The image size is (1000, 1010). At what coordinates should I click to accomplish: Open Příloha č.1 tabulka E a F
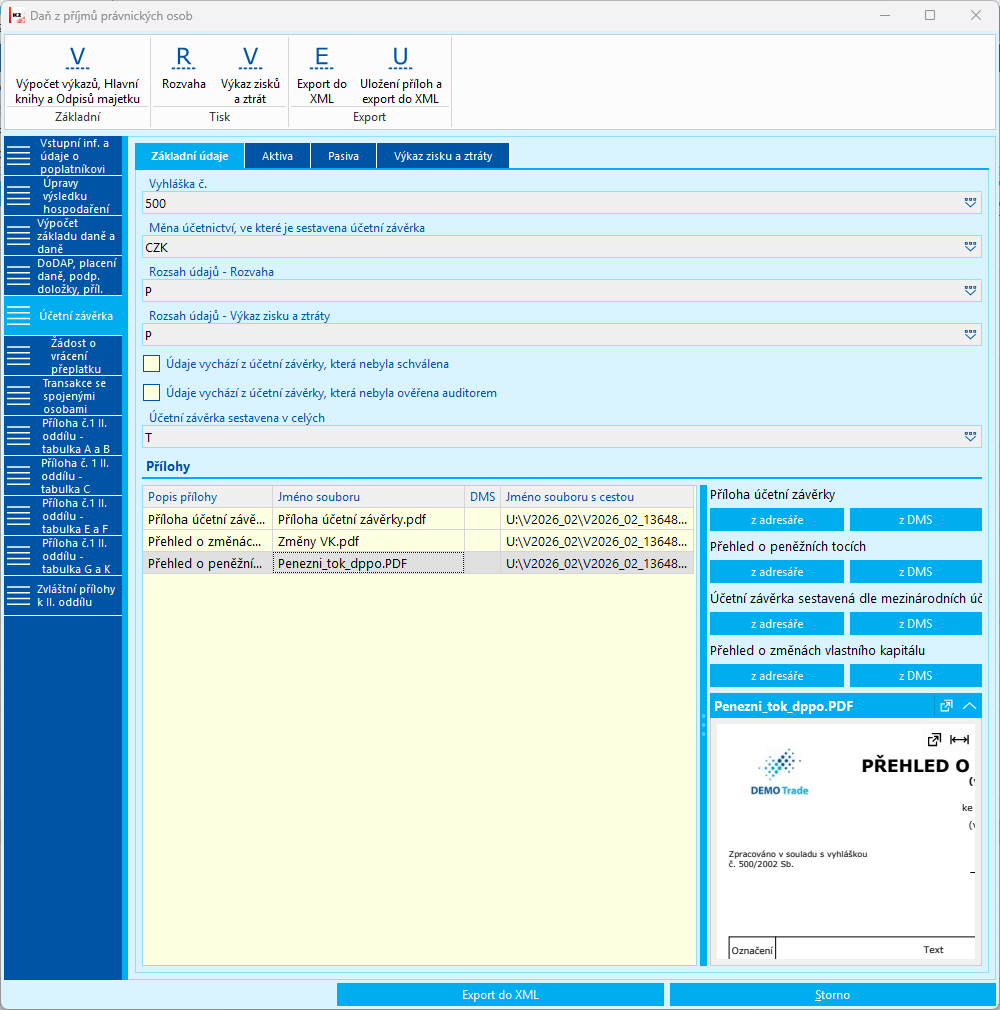[x=63, y=515]
